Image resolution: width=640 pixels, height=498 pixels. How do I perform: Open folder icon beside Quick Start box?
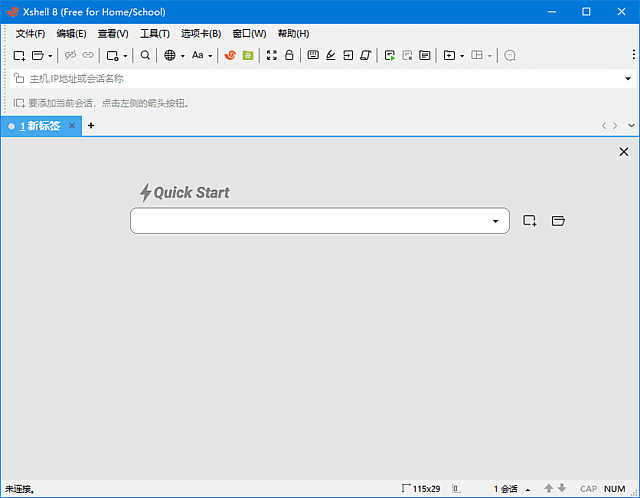click(x=558, y=221)
